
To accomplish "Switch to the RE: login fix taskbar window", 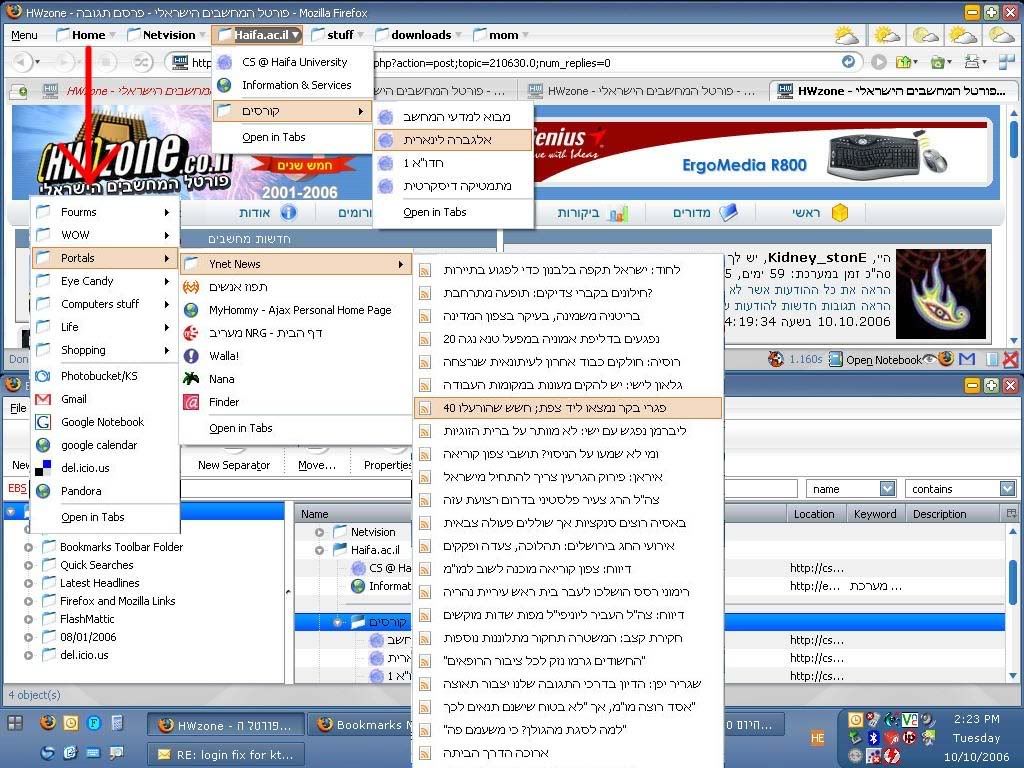I will pos(225,754).
